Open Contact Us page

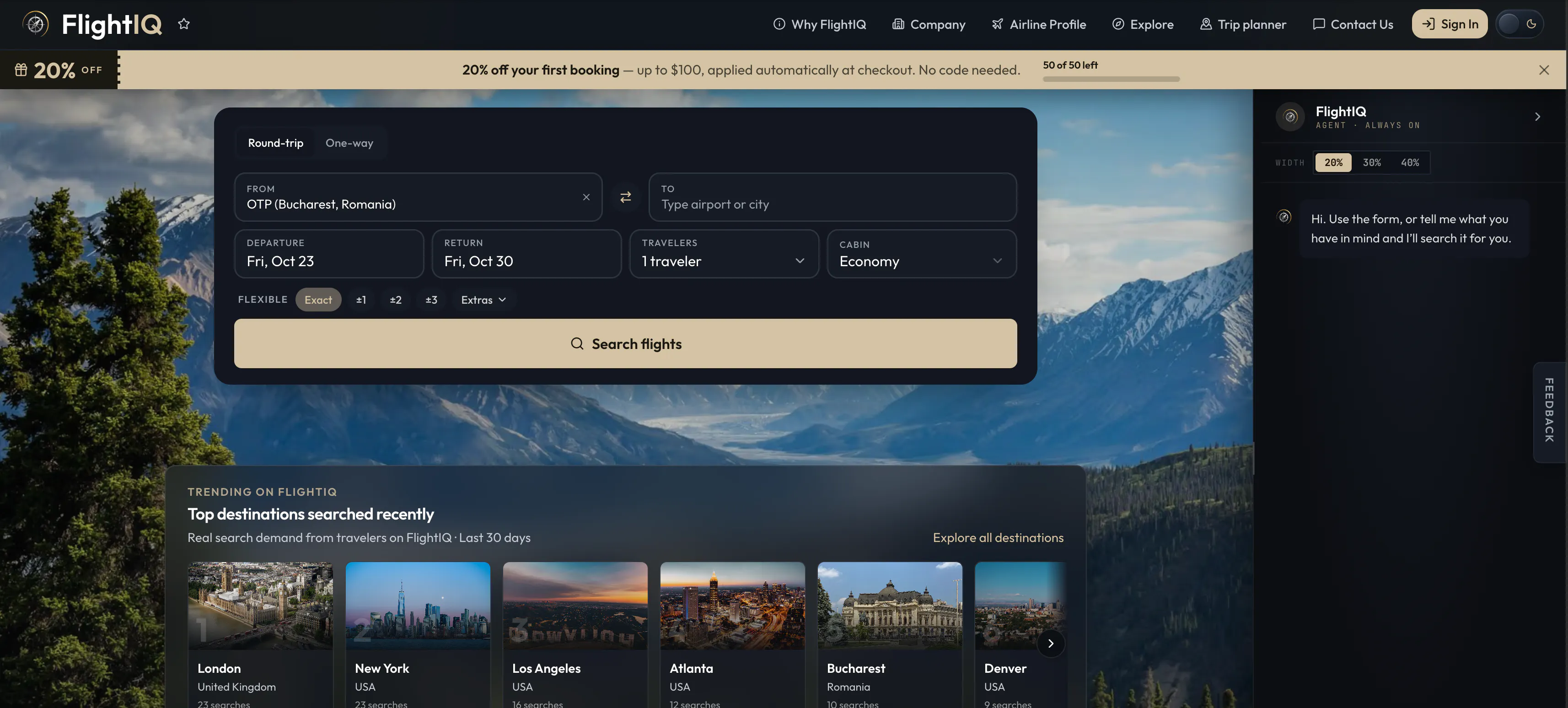pyautogui.click(x=1353, y=24)
